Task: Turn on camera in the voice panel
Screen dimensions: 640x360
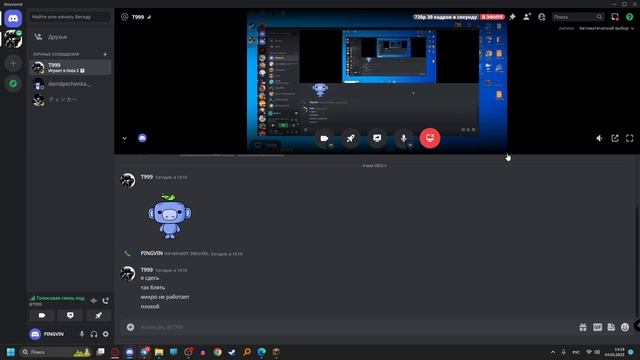Action: [x=42, y=316]
